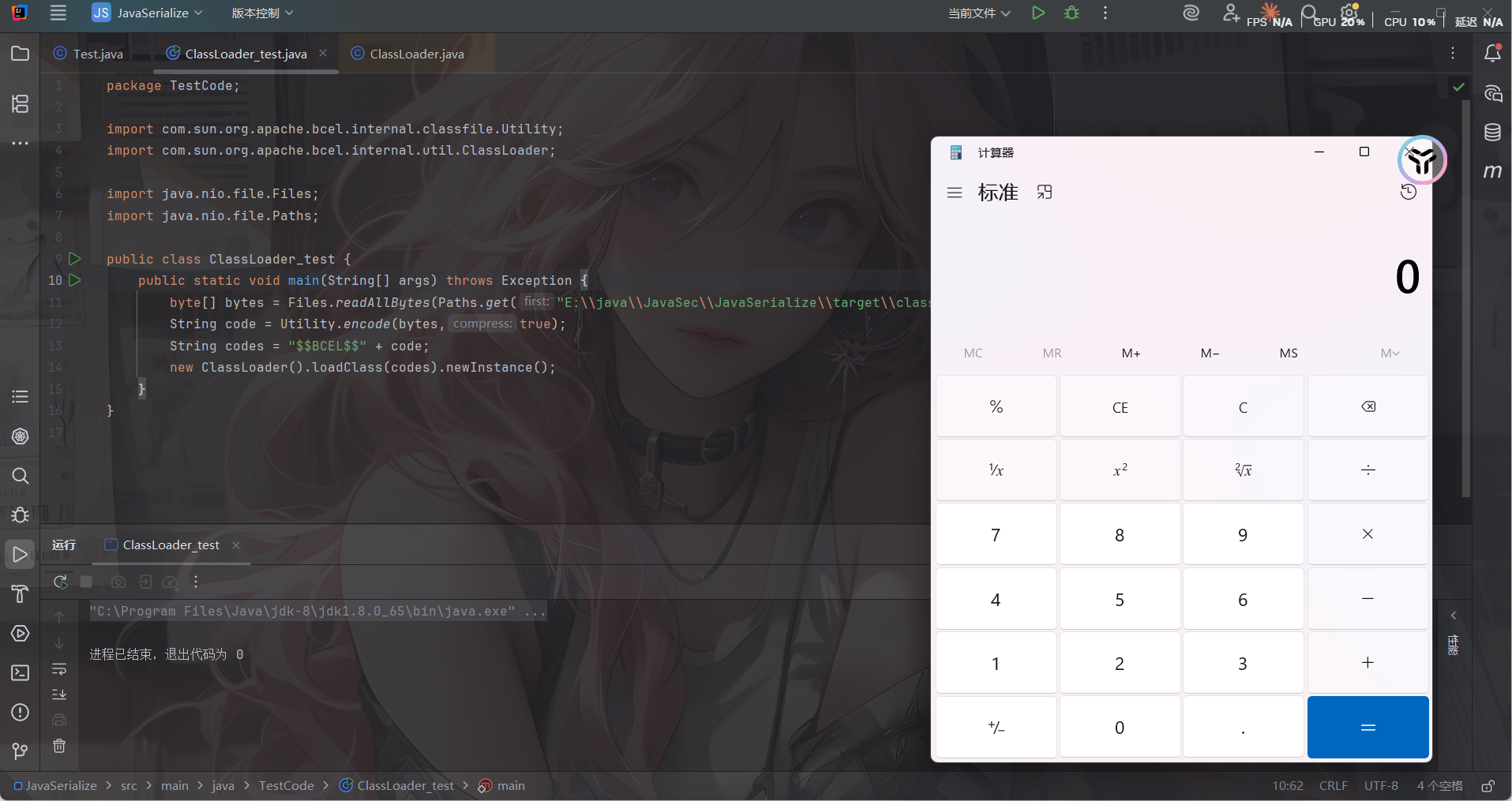Screen dimensions: 1512x801
Task: Open the 当前文件 run configuration dropdown
Action: tap(979, 13)
